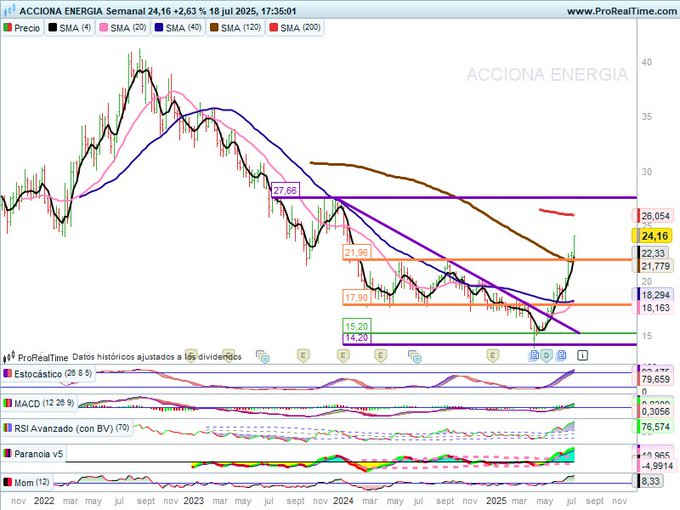Click the chart icon beside the ACCIONA ENERGIA title
Screen dimensions: 680x510
pyautogui.click(x=9, y=10)
